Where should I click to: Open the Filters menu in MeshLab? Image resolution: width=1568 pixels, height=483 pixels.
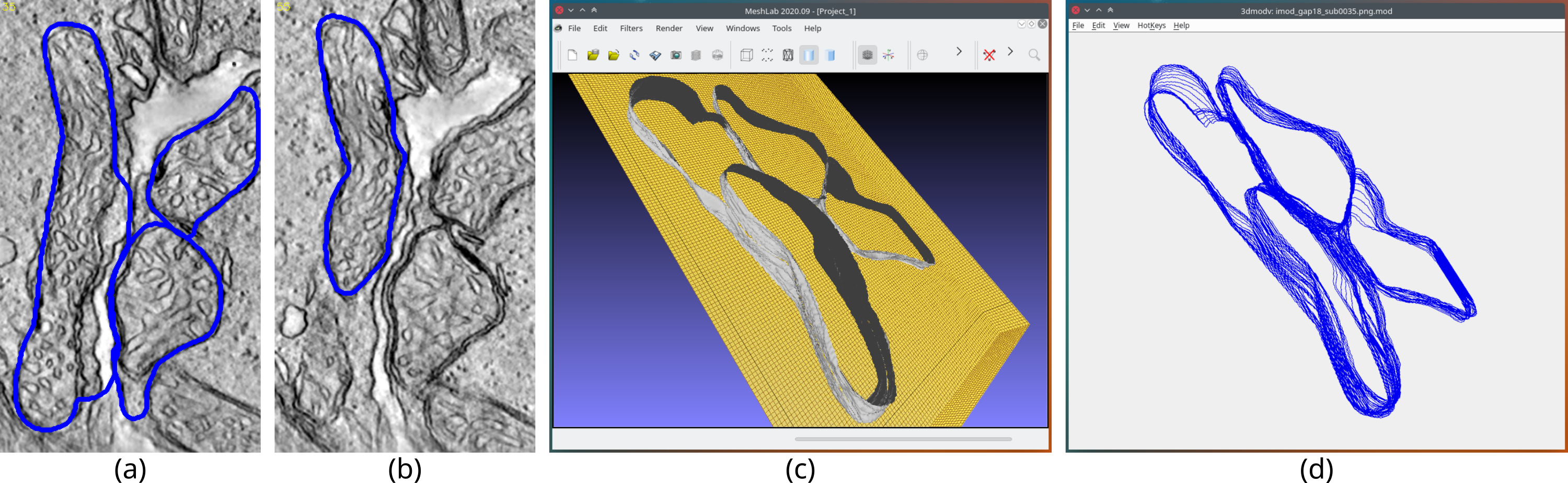pos(631,29)
